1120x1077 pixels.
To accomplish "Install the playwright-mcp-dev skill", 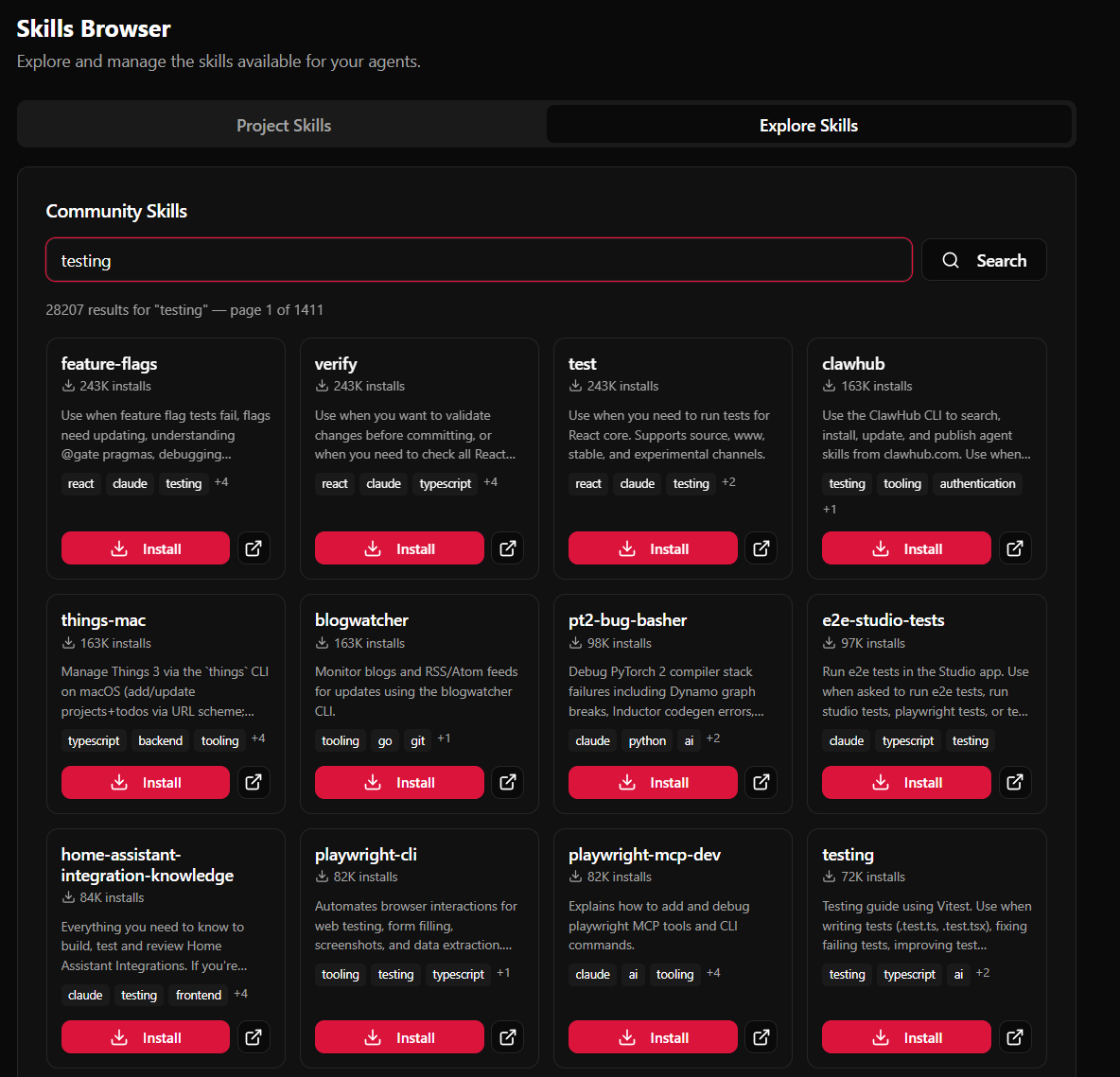I will pos(652,1037).
